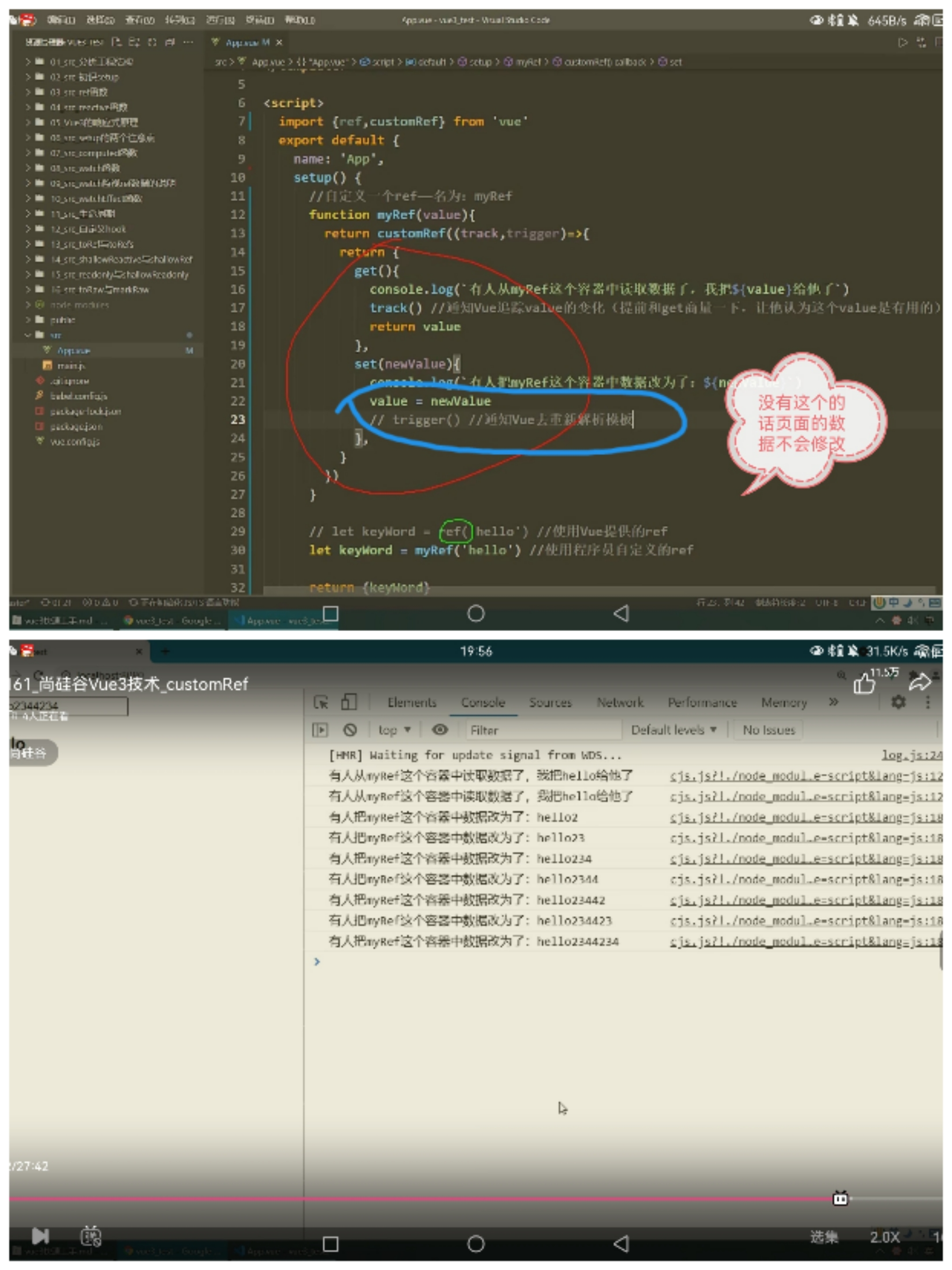Clear the console with the ban icon
952x1270 pixels.
(x=350, y=730)
